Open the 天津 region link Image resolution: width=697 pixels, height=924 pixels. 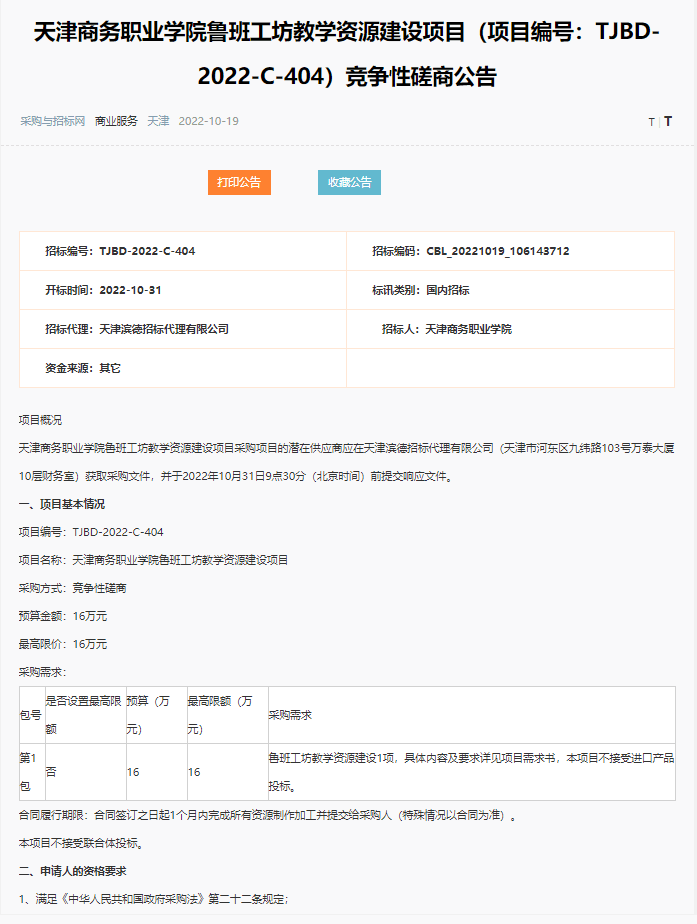pyautogui.click(x=158, y=121)
